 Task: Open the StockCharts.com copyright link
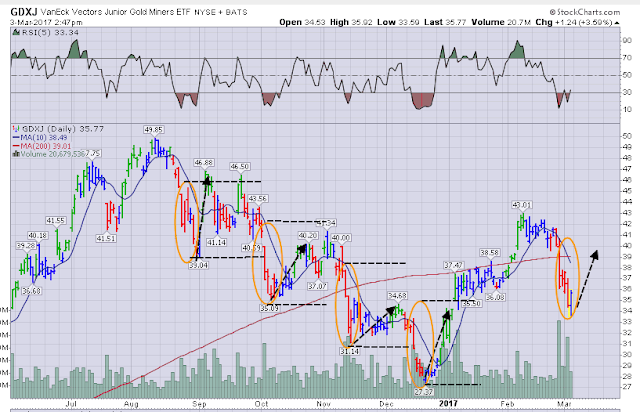(x=585, y=12)
